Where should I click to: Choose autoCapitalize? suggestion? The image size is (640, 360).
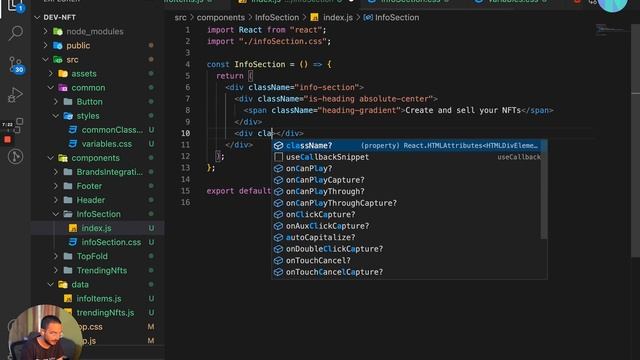pyautogui.click(x=407, y=237)
